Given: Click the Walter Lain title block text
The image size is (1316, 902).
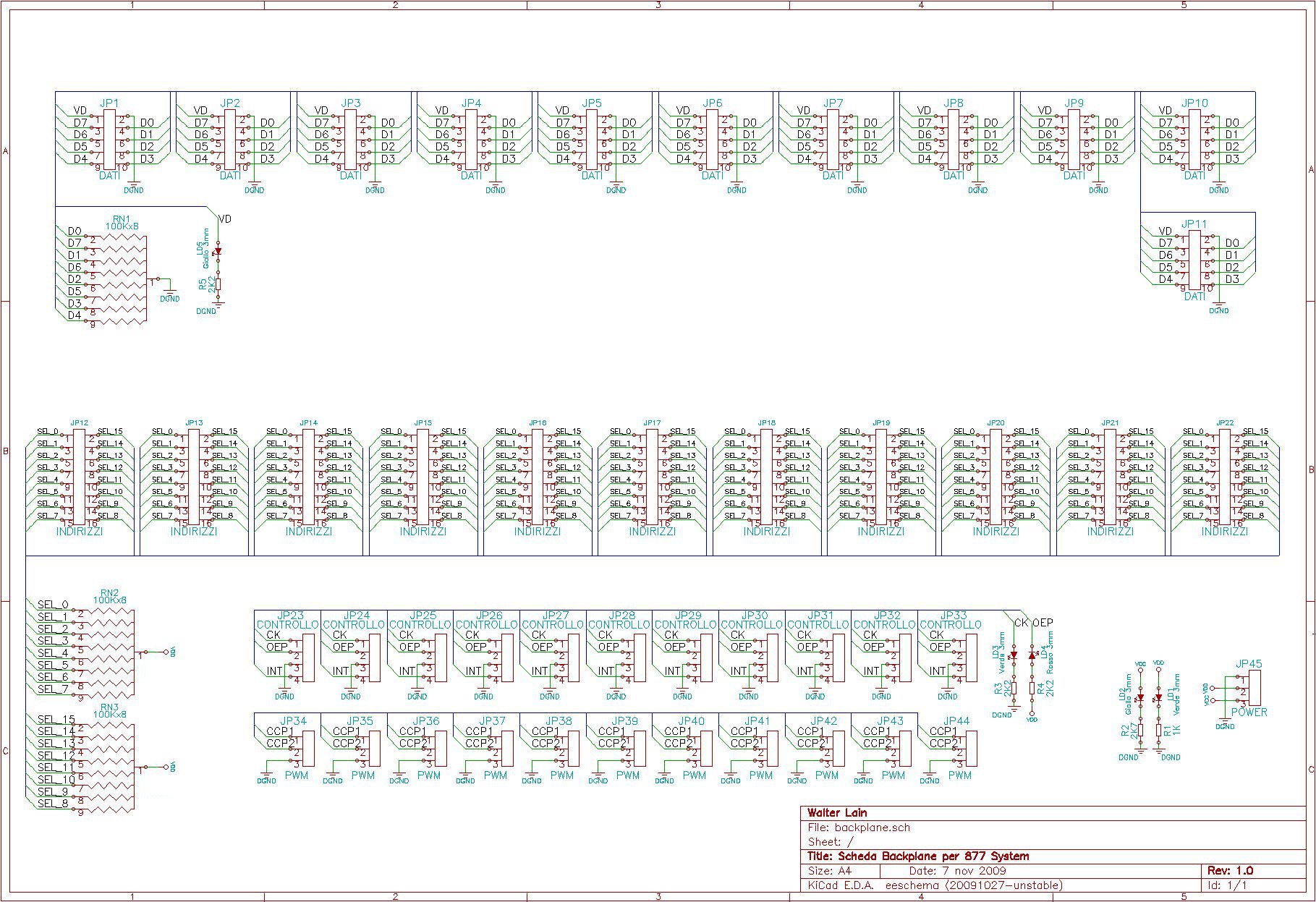Looking at the screenshot, I should [837, 813].
